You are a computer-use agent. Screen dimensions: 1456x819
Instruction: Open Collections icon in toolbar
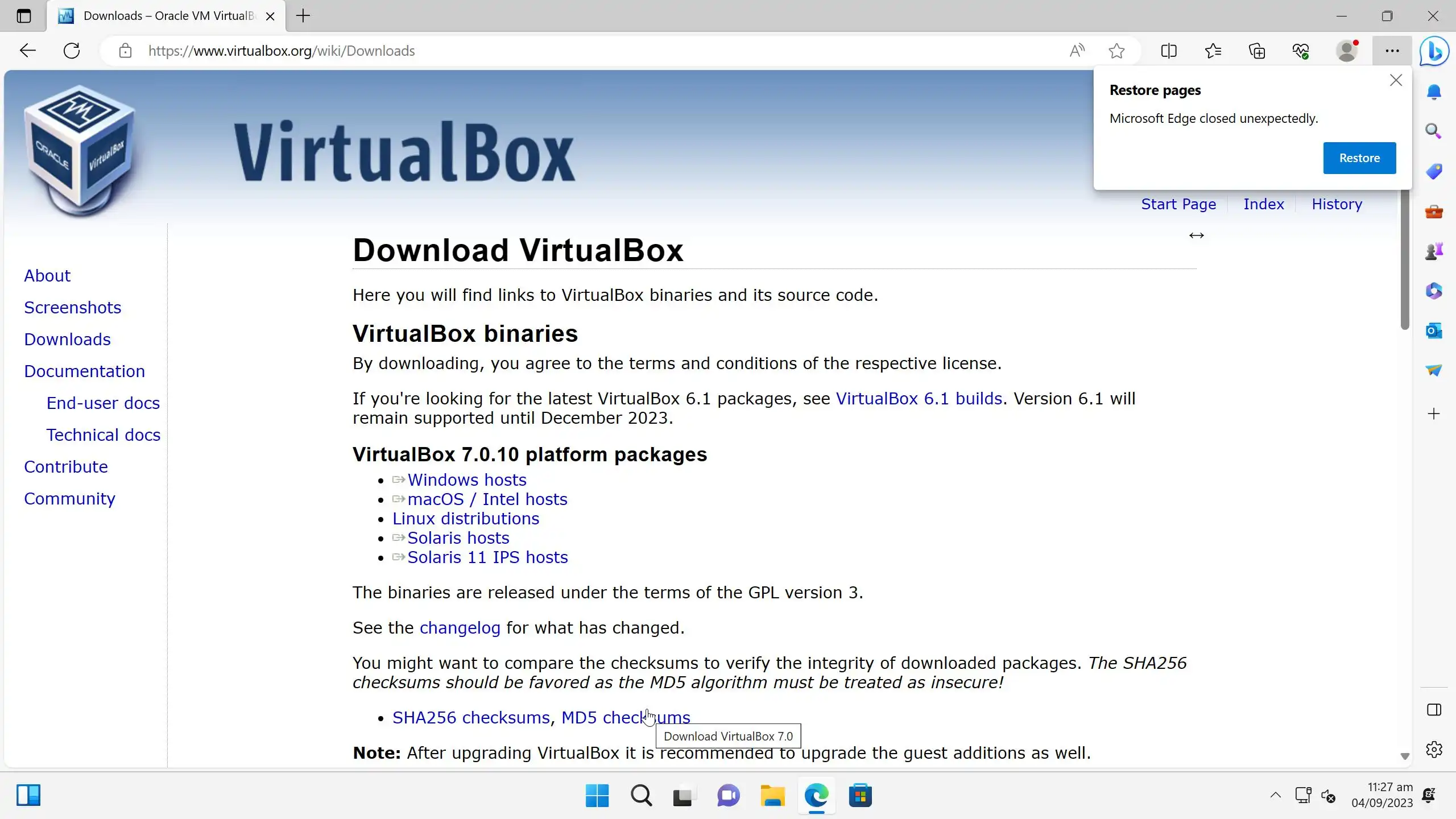(1257, 51)
